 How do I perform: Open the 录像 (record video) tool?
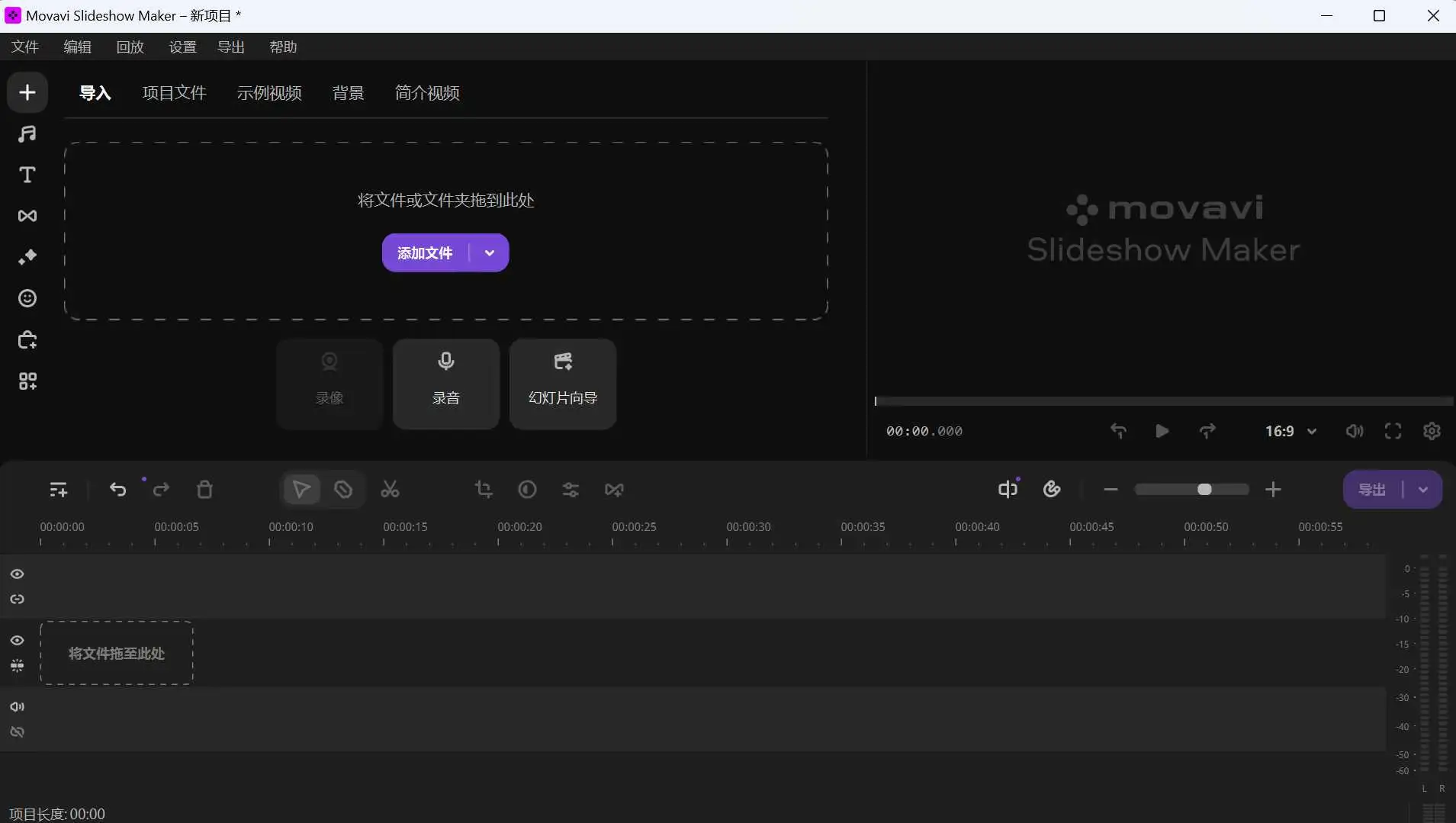point(329,384)
